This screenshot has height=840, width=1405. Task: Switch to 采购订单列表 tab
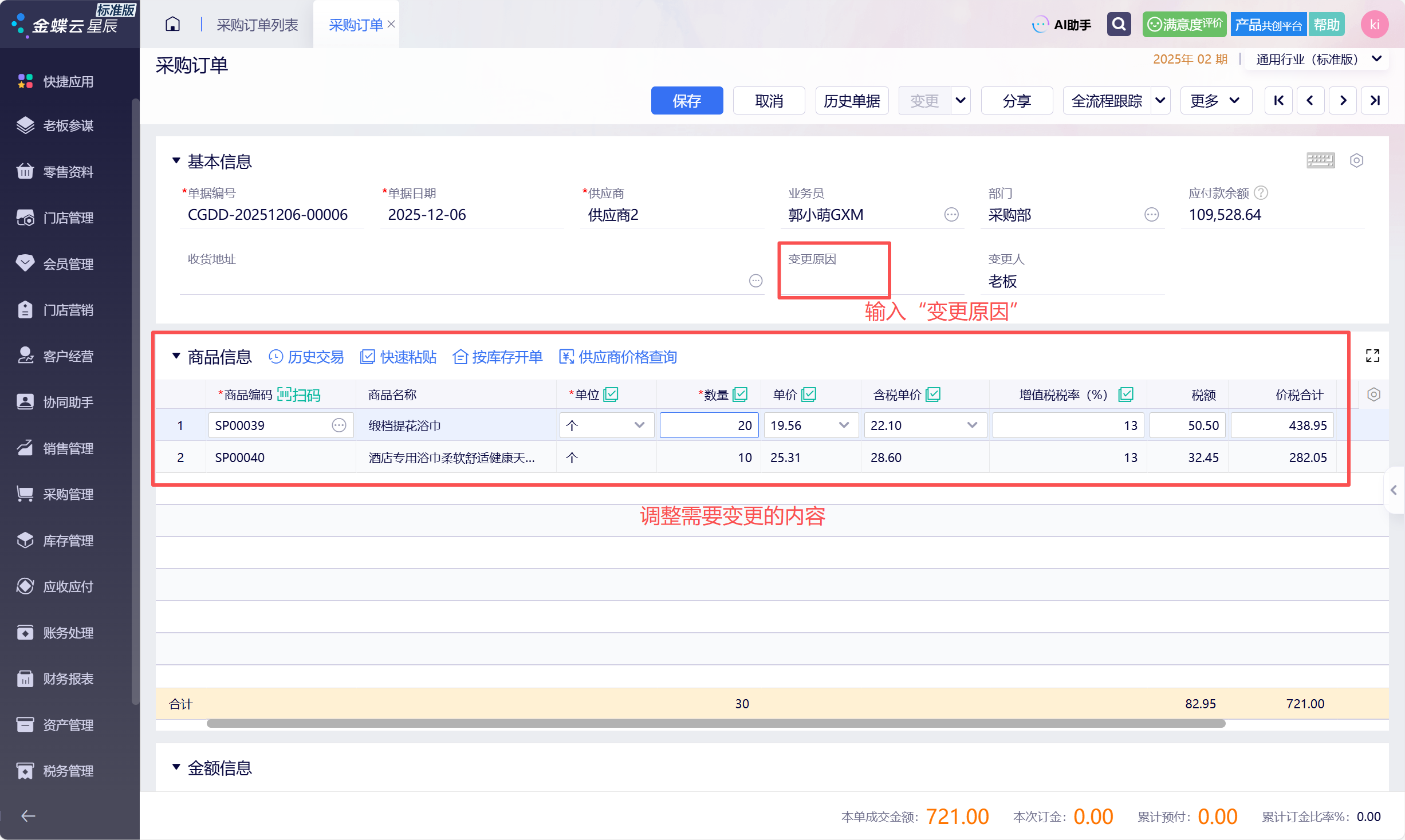click(257, 25)
